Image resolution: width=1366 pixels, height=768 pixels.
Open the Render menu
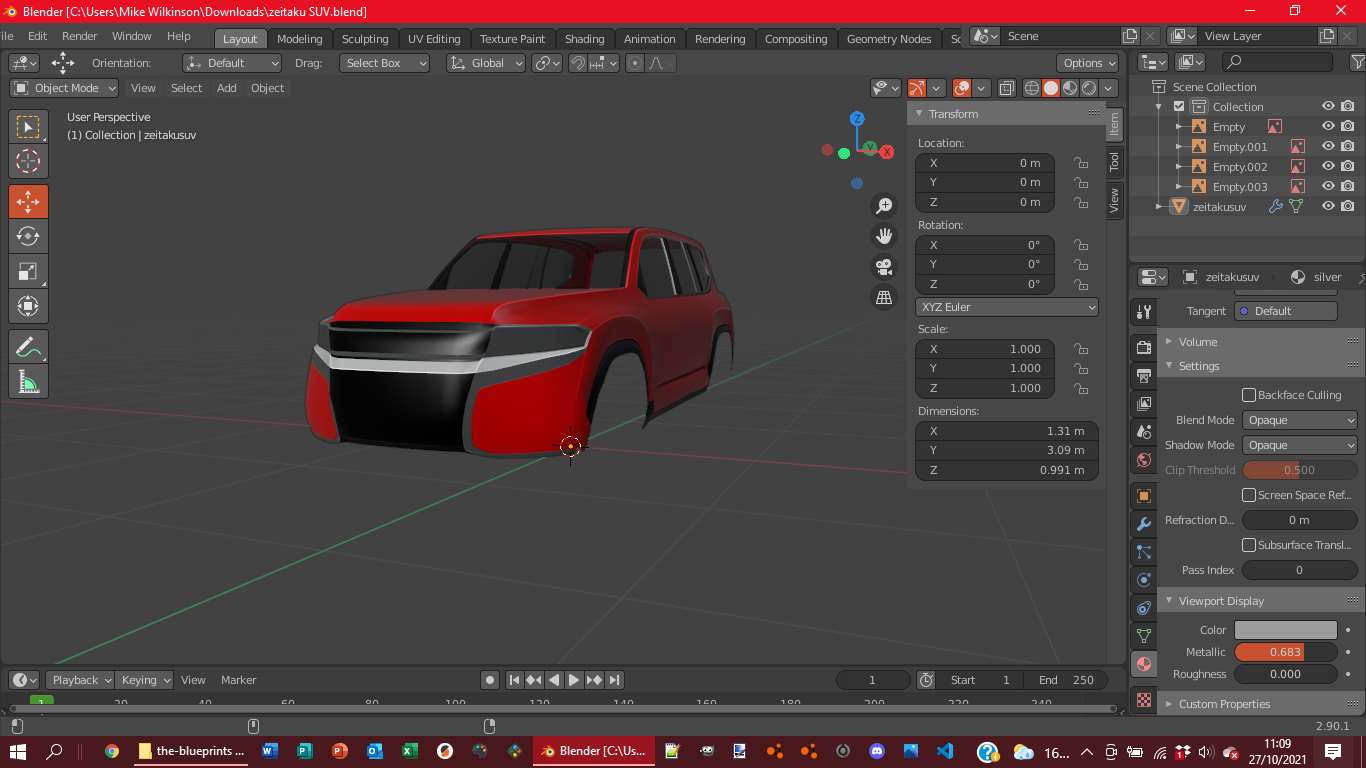click(x=80, y=36)
